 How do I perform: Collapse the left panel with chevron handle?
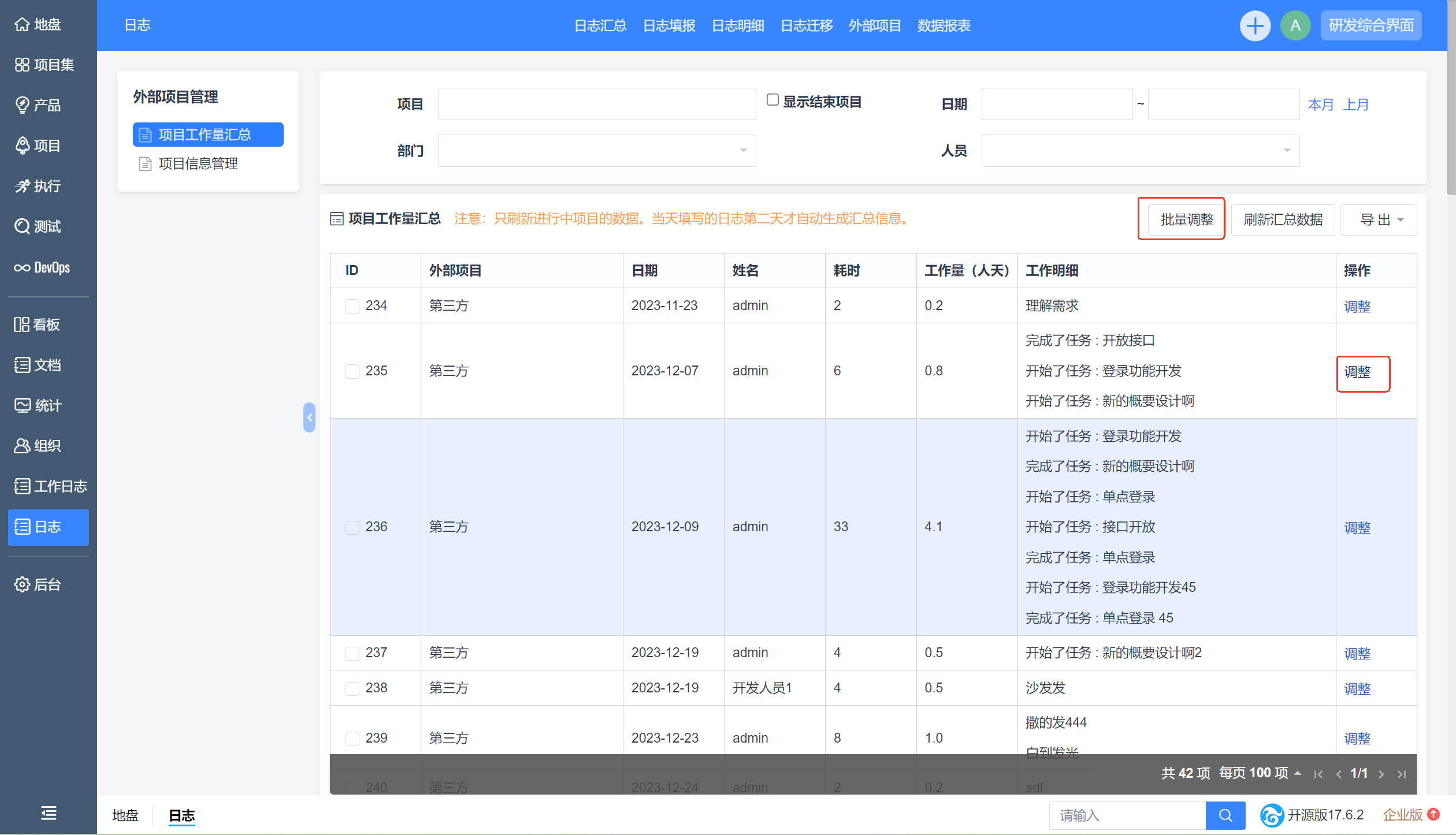309,417
